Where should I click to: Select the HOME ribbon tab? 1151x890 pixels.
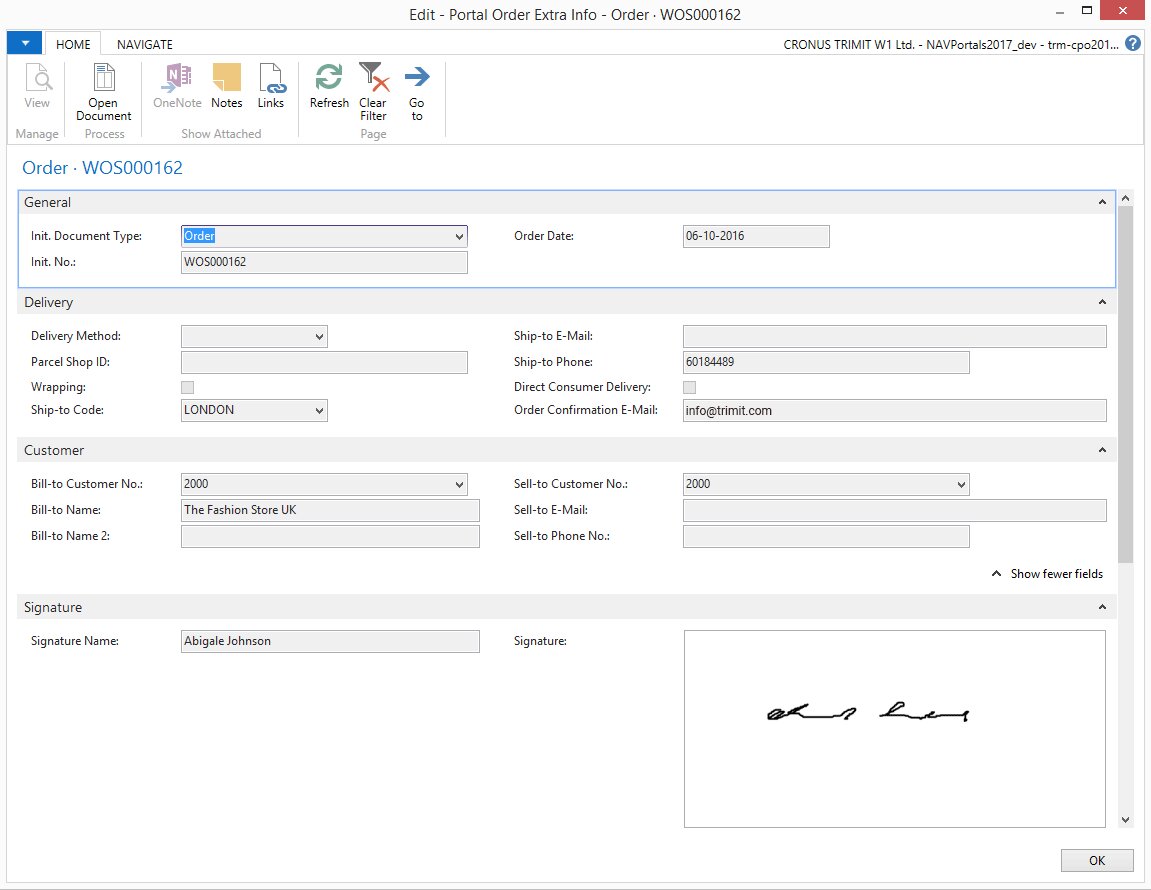[x=73, y=44]
